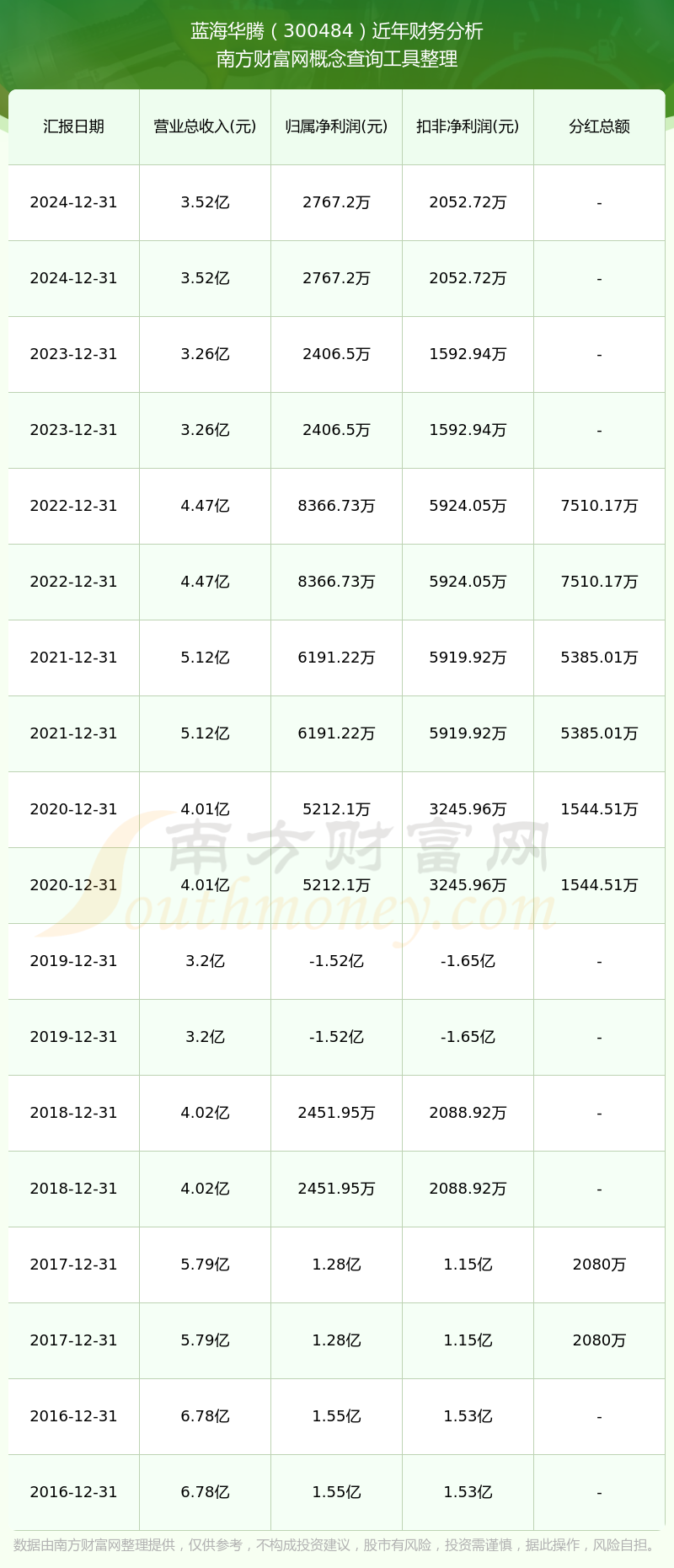Click the 营业总收入(元) column header

pyautogui.click(x=205, y=126)
